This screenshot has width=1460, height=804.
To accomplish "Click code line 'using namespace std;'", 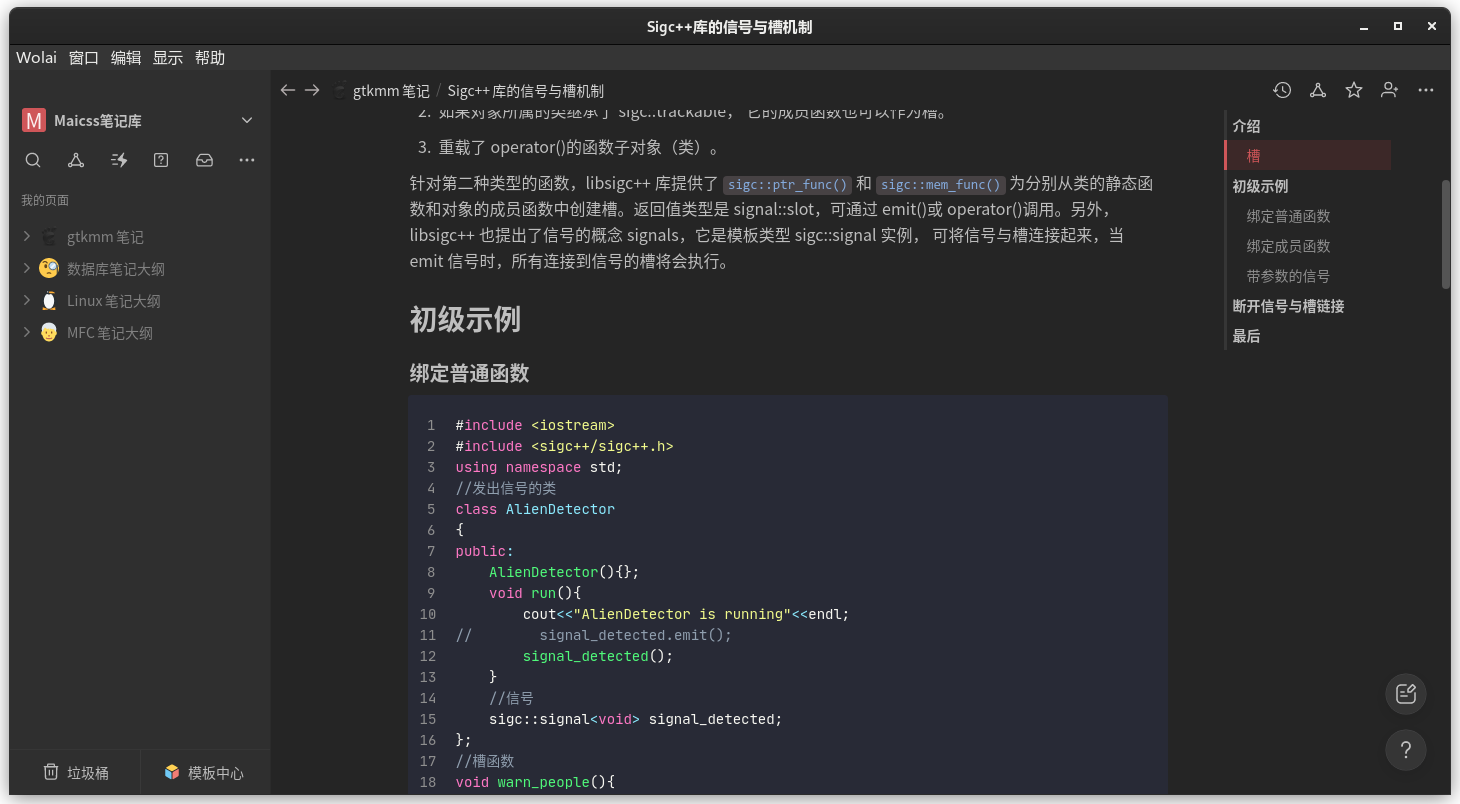I will click(x=539, y=467).
